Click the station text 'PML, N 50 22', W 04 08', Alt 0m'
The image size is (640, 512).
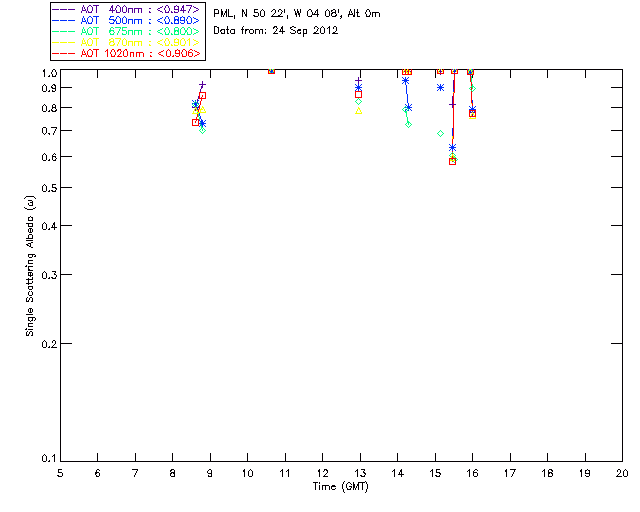click(297, 13)
